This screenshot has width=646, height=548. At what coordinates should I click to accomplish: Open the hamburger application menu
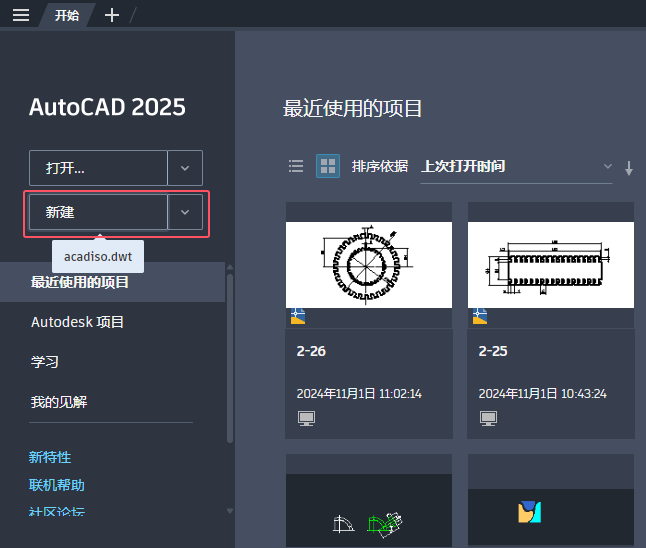tap(21, 15)
